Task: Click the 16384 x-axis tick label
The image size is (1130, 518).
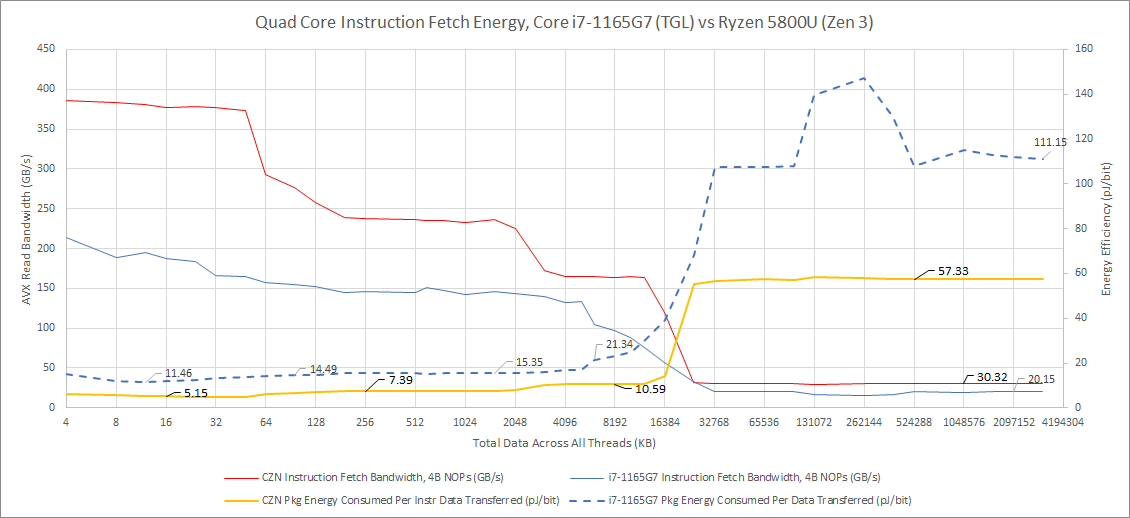Action: pos(664,422)
